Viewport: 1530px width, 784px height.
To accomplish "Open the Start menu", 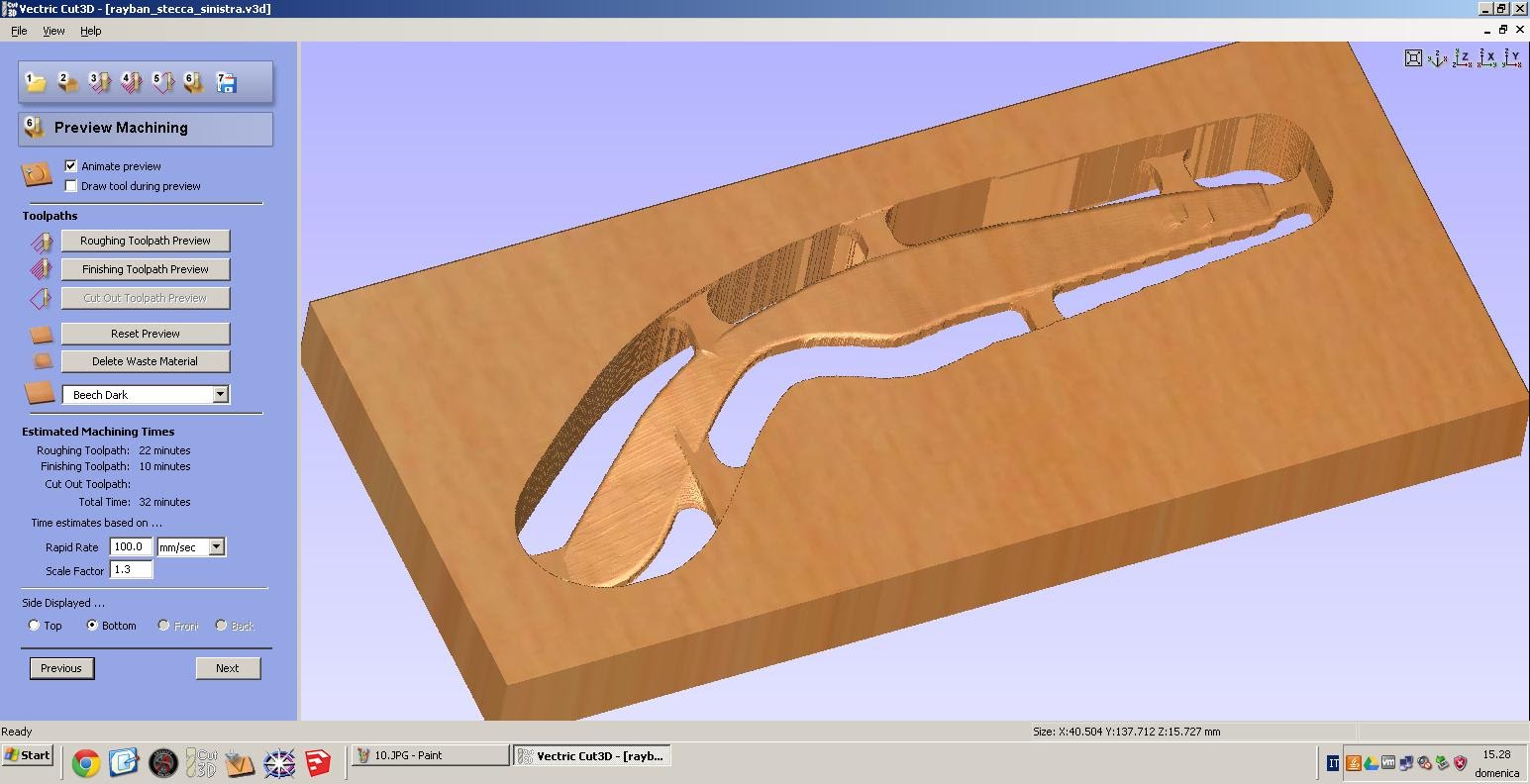I will tap(27, 755).
